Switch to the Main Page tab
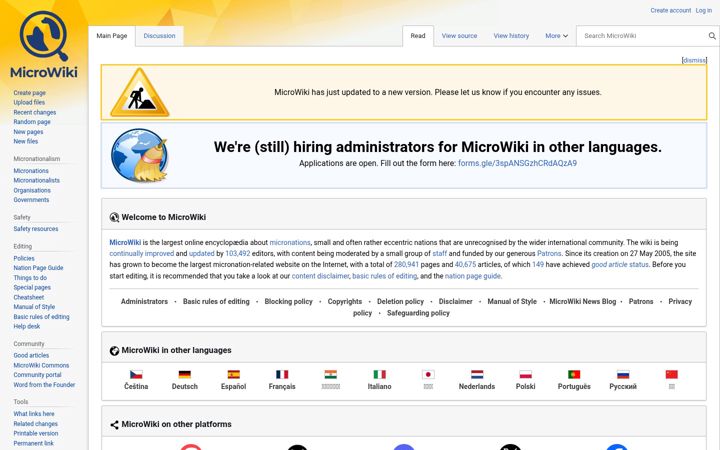Image resolution: width=720 pixels, height=450 pixels. (x=112, y=36)
